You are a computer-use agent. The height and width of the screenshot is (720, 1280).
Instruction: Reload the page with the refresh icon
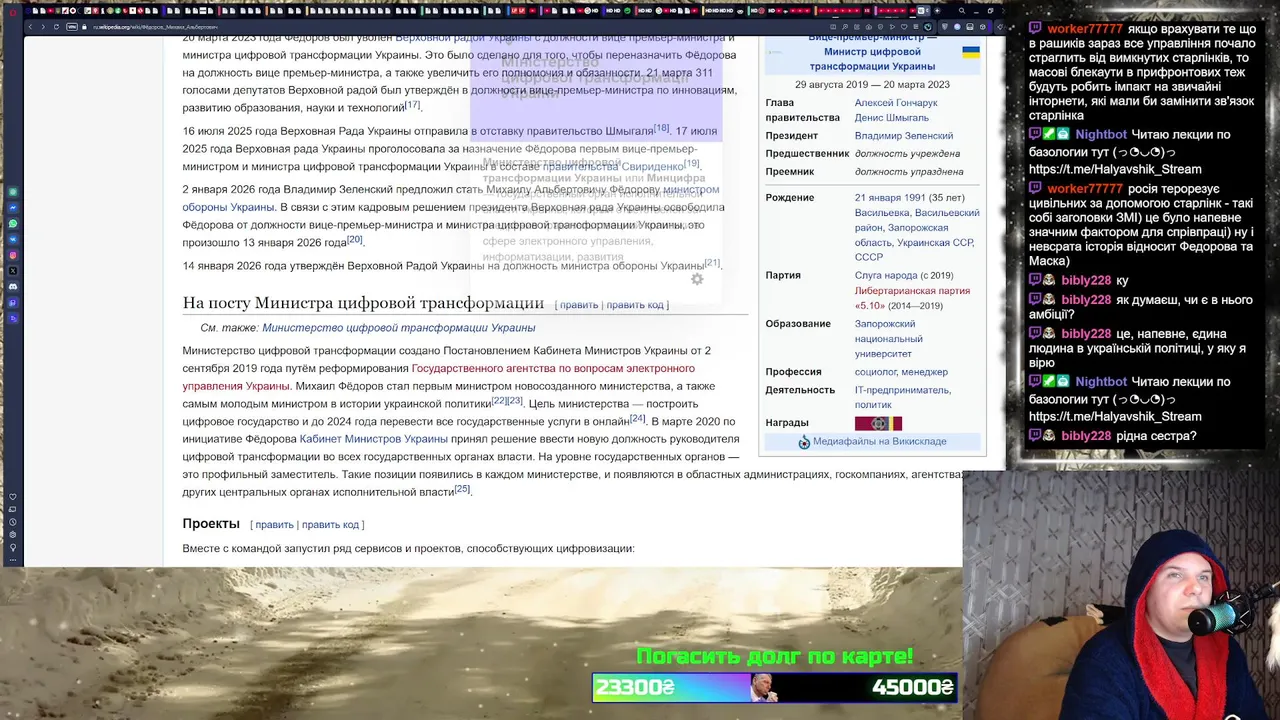[56, 26]
